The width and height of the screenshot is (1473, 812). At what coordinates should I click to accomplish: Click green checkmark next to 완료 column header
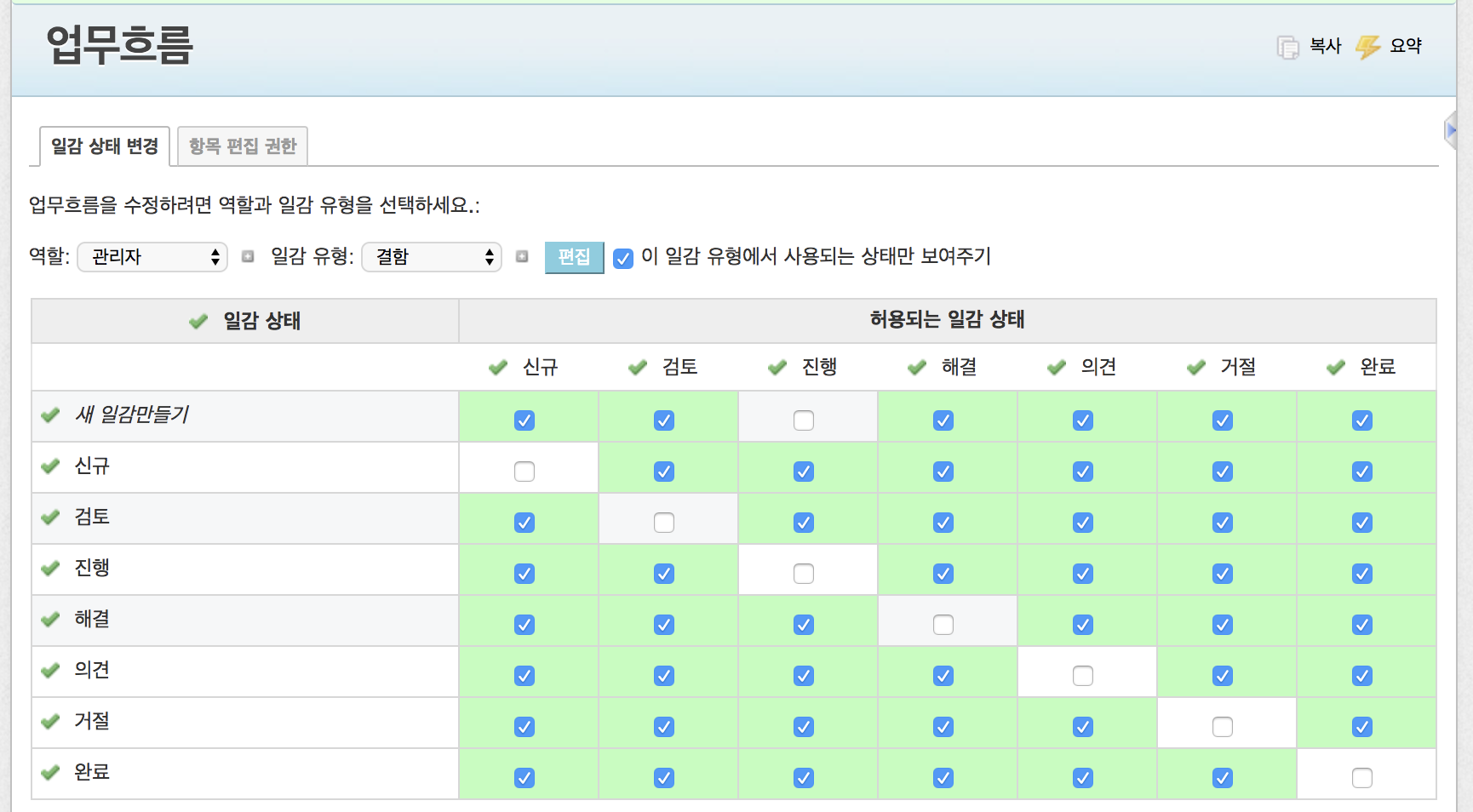click(x=1336, y=367)
